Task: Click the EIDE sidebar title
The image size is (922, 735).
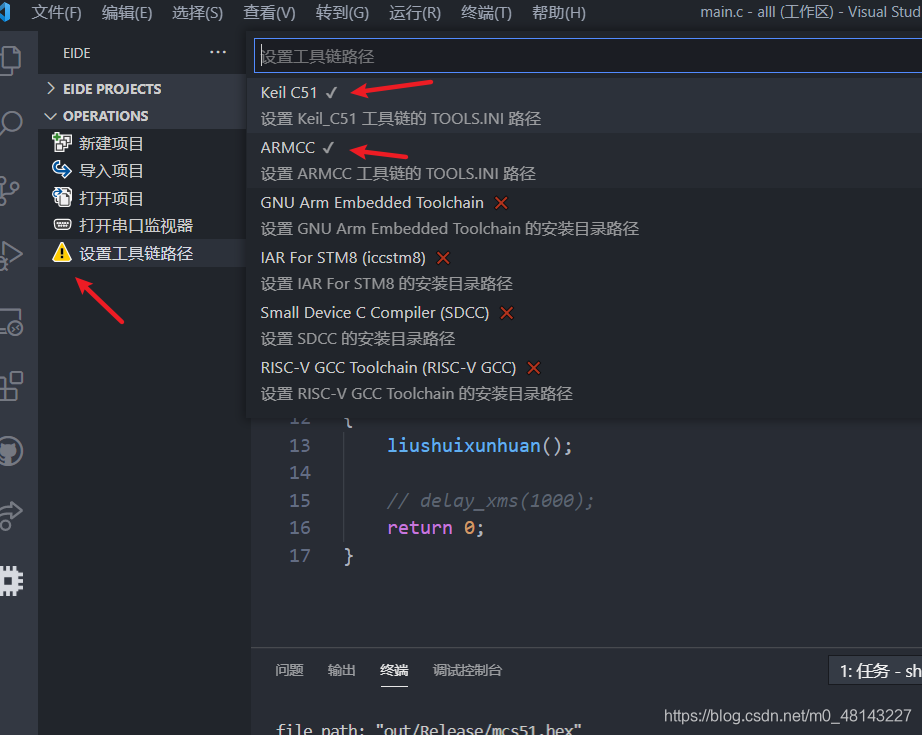Action: click(77, 53)
